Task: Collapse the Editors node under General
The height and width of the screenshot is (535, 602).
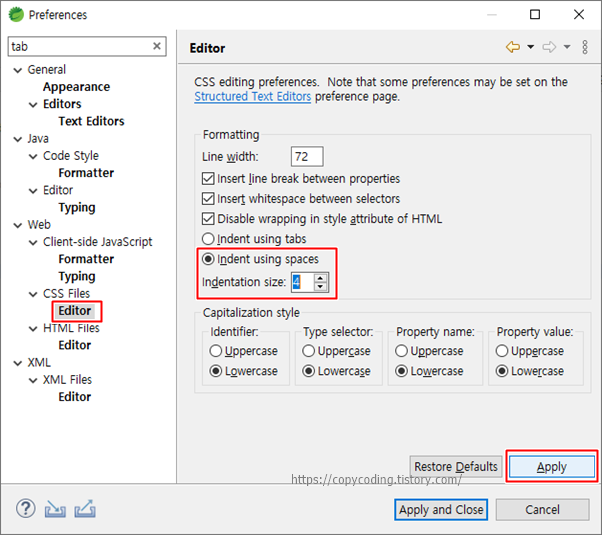Action: point(33,105)
